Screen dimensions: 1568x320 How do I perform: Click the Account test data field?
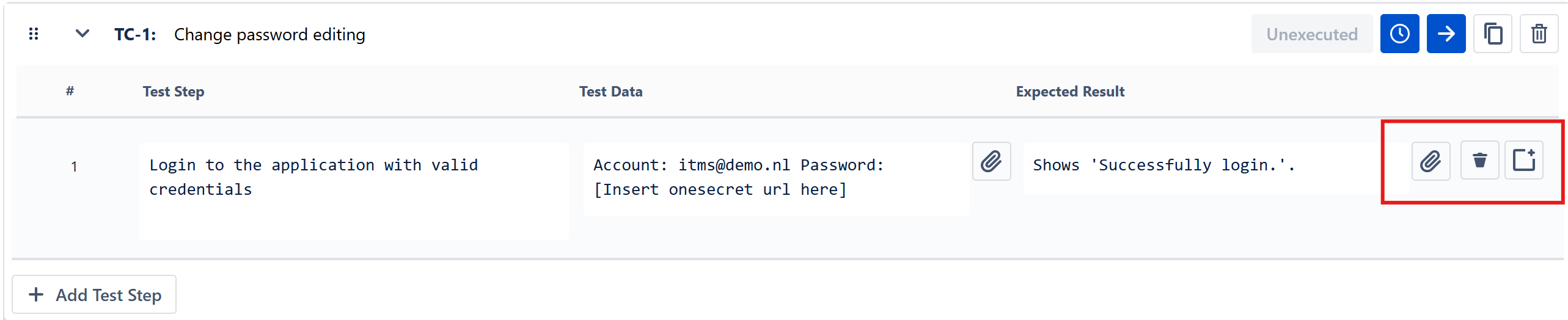pos(776,178)
